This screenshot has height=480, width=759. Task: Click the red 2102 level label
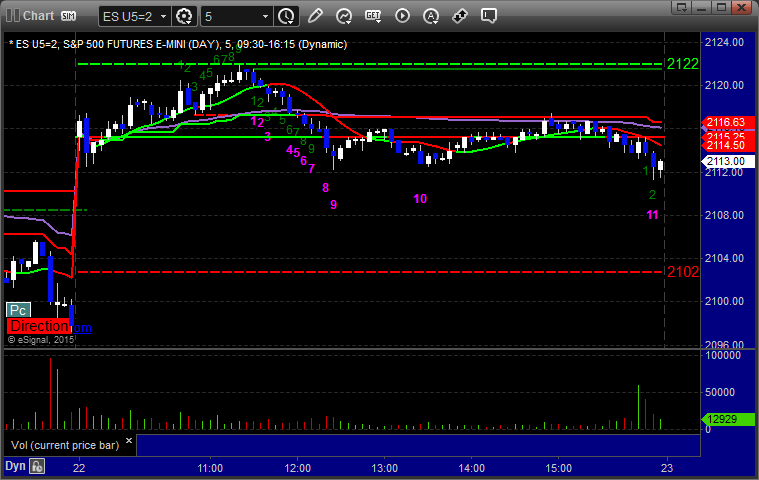pyautogui.click(x=683, y=272)
